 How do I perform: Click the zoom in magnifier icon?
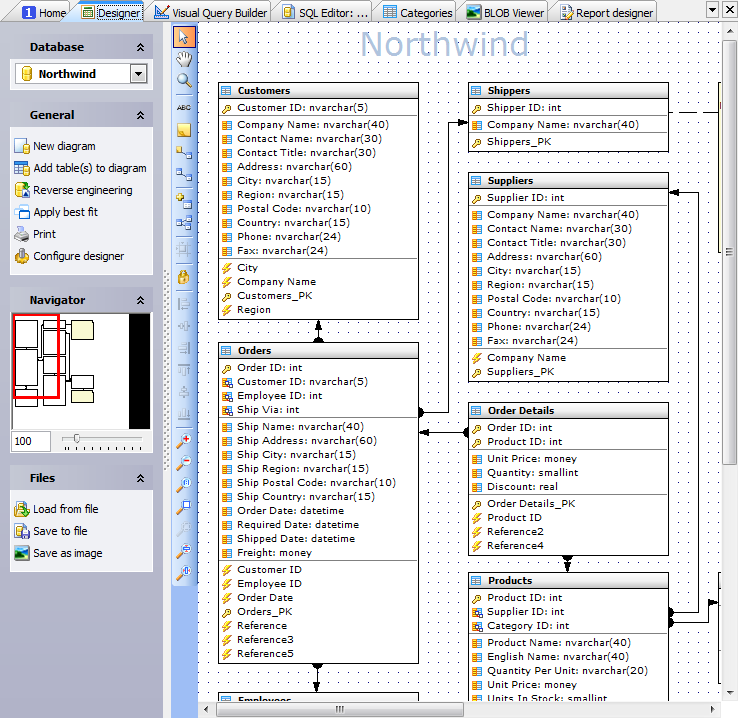(x=184, y=441)
